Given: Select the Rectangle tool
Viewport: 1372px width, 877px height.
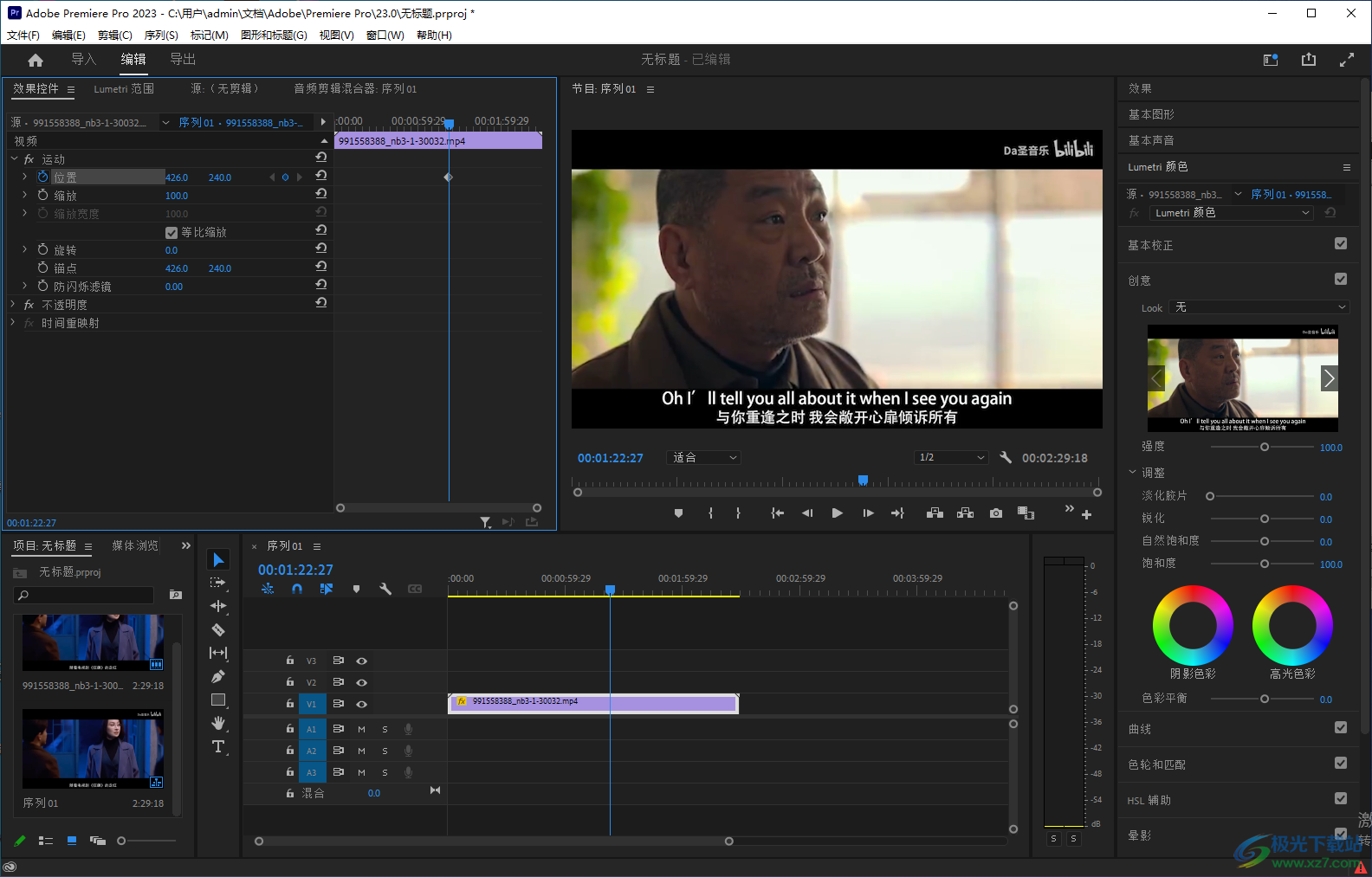Looking at the screenshot, I should point(218,700).
